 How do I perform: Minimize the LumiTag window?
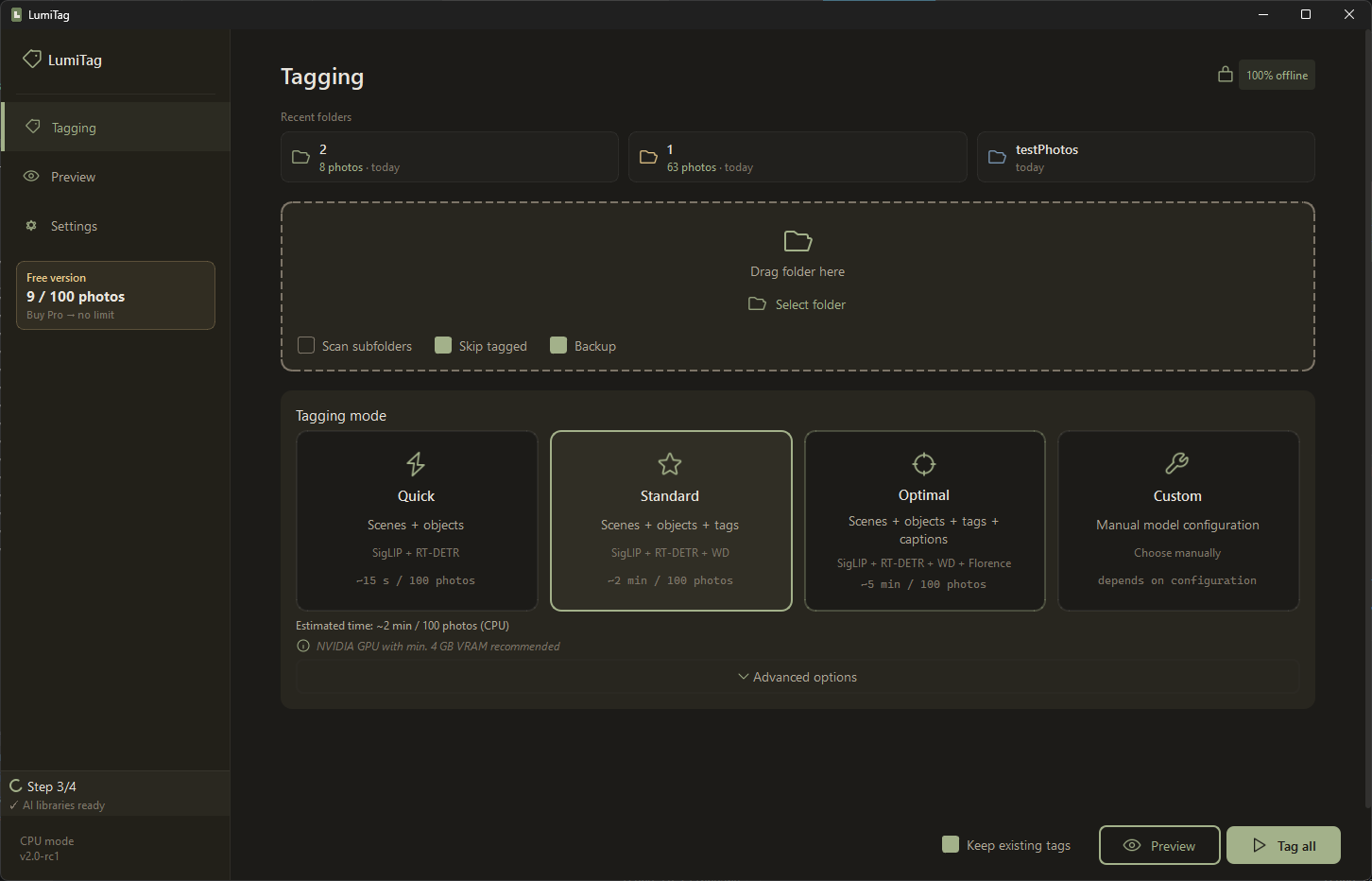[1264, 14]
